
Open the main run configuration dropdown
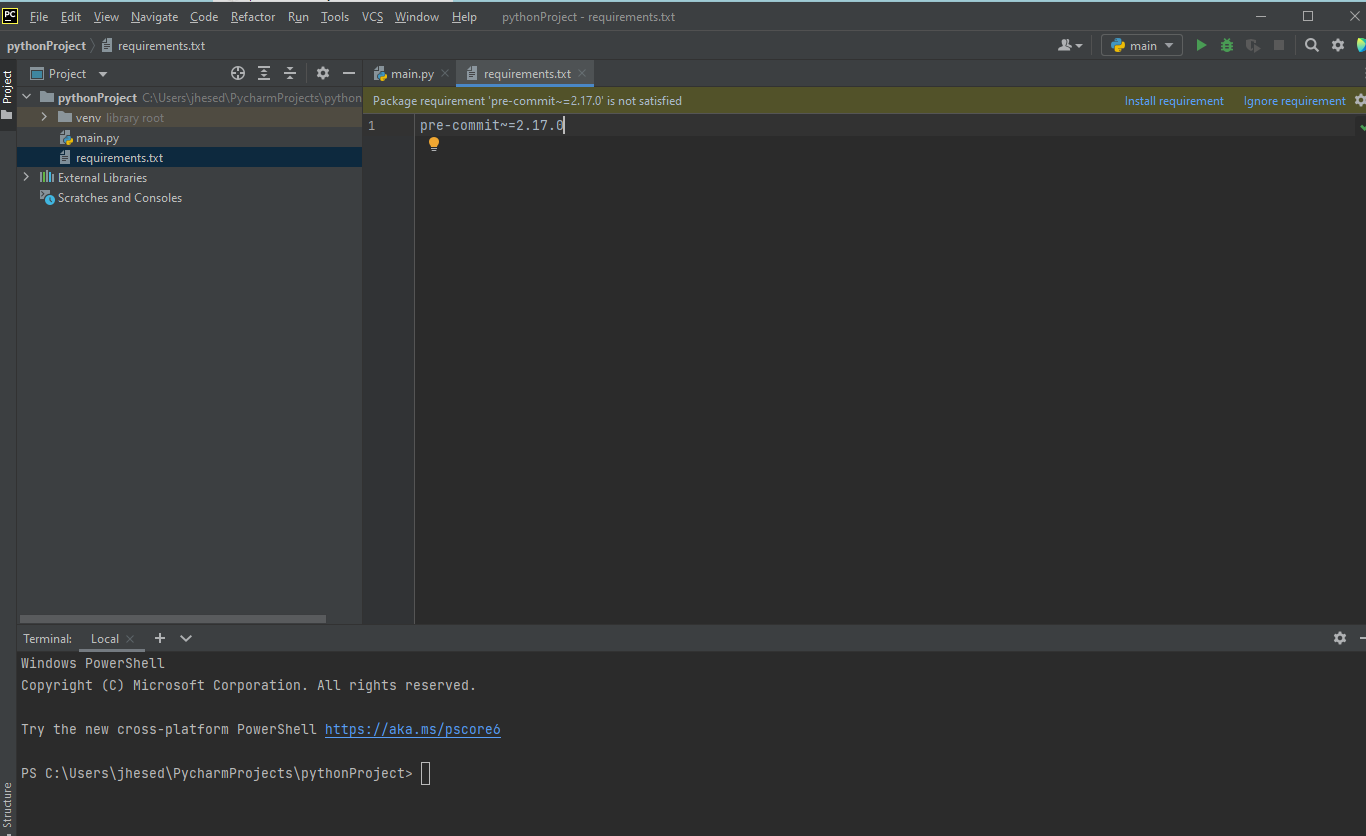coord(1141,44)
